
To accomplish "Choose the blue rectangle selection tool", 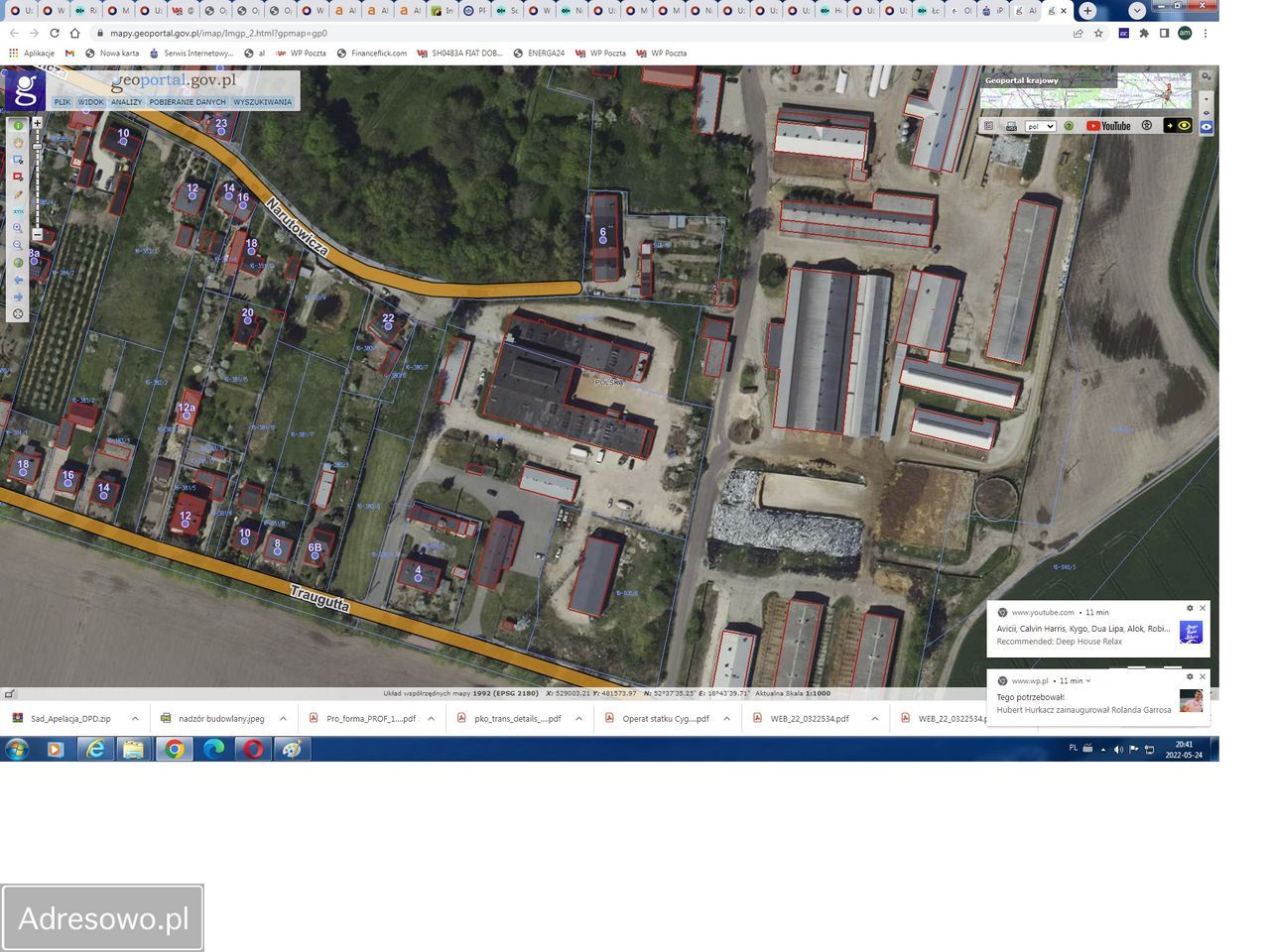I will click(18, 160).
